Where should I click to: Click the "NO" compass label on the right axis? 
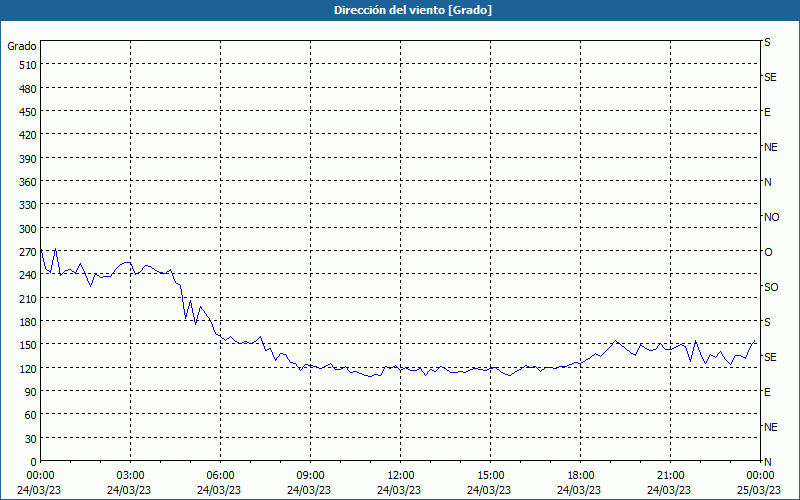(772, 217)
